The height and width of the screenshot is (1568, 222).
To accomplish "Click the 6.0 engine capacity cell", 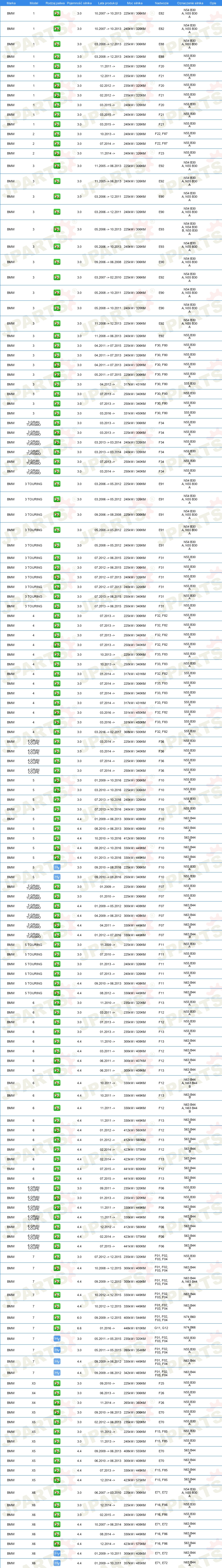I will tap(79, 1318).
